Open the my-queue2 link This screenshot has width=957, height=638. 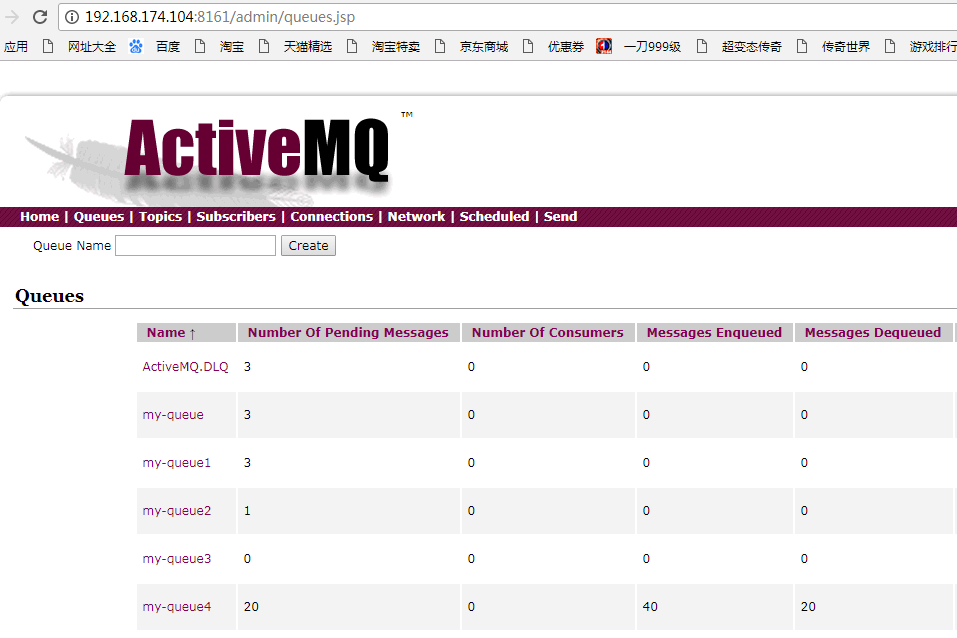(x=177, y=511)
